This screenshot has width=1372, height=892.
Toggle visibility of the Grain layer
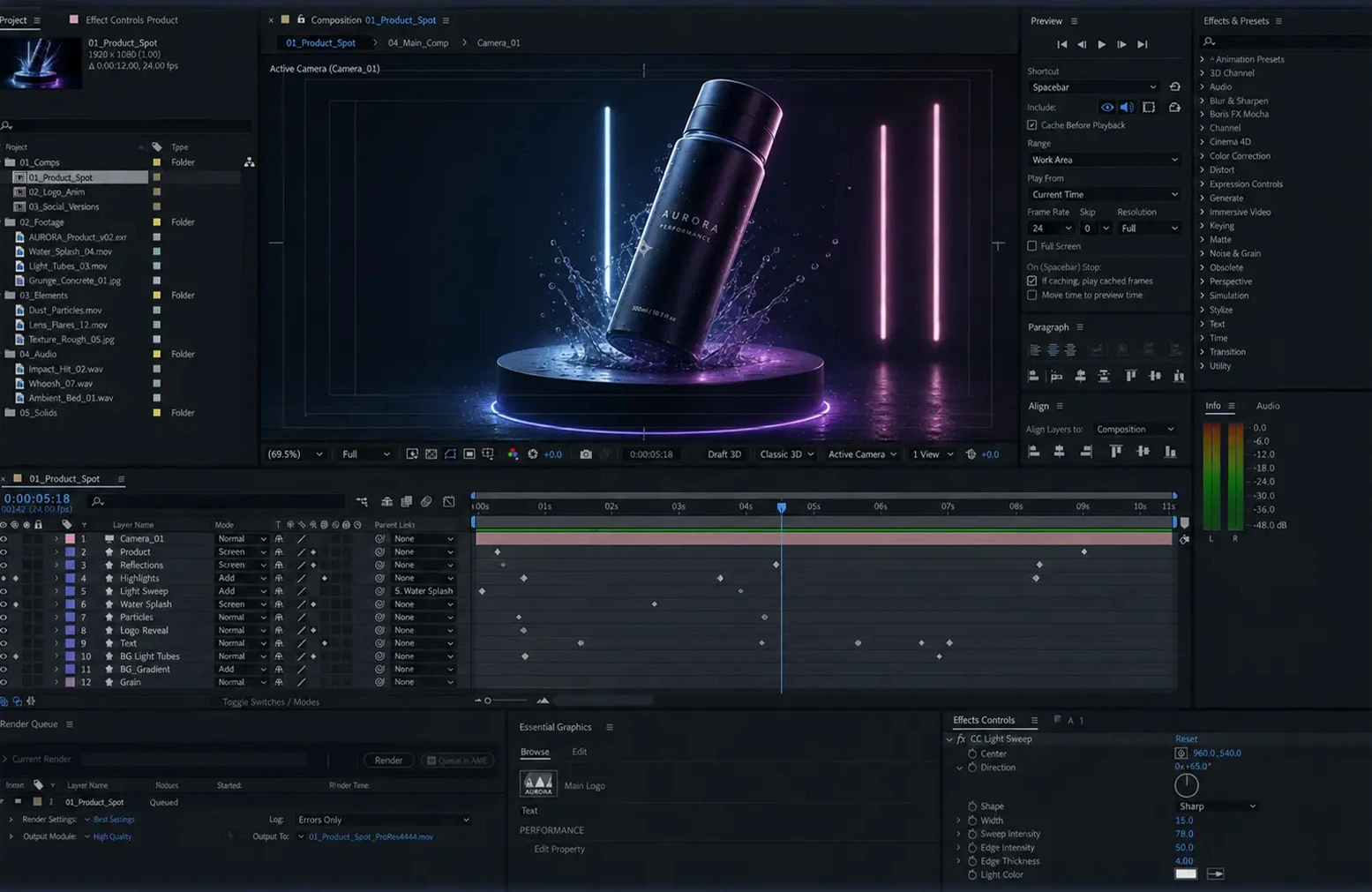4,682
